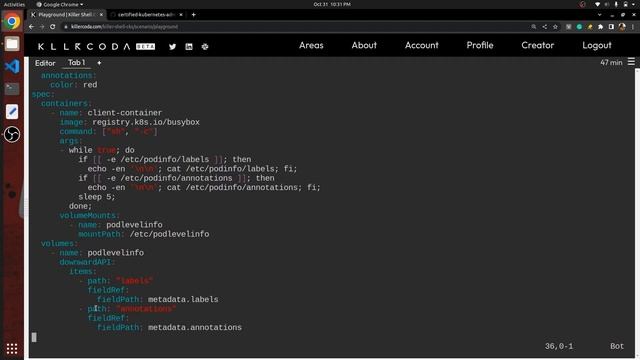
Task: Click vim cursor position '36,0-1'
Action: click(x=558, y=346)
